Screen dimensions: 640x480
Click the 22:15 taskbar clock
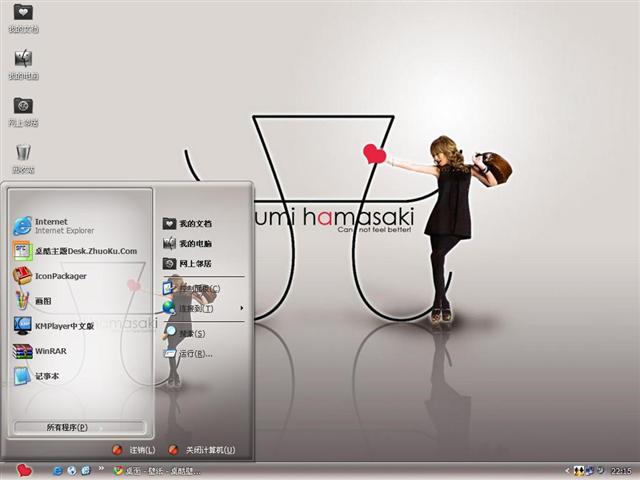click(x=621, y=471)
